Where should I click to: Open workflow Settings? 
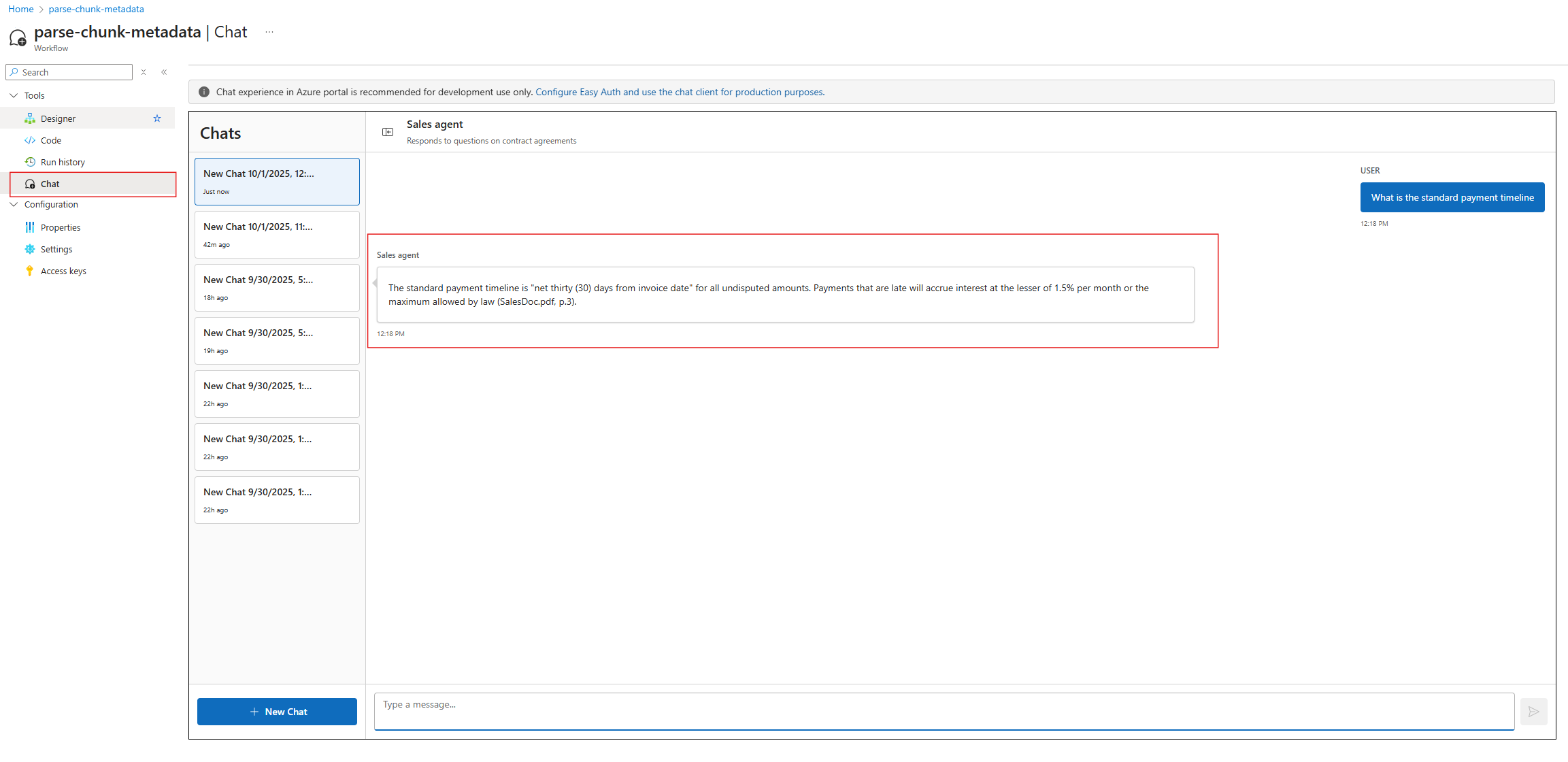(x=56, y=249)
